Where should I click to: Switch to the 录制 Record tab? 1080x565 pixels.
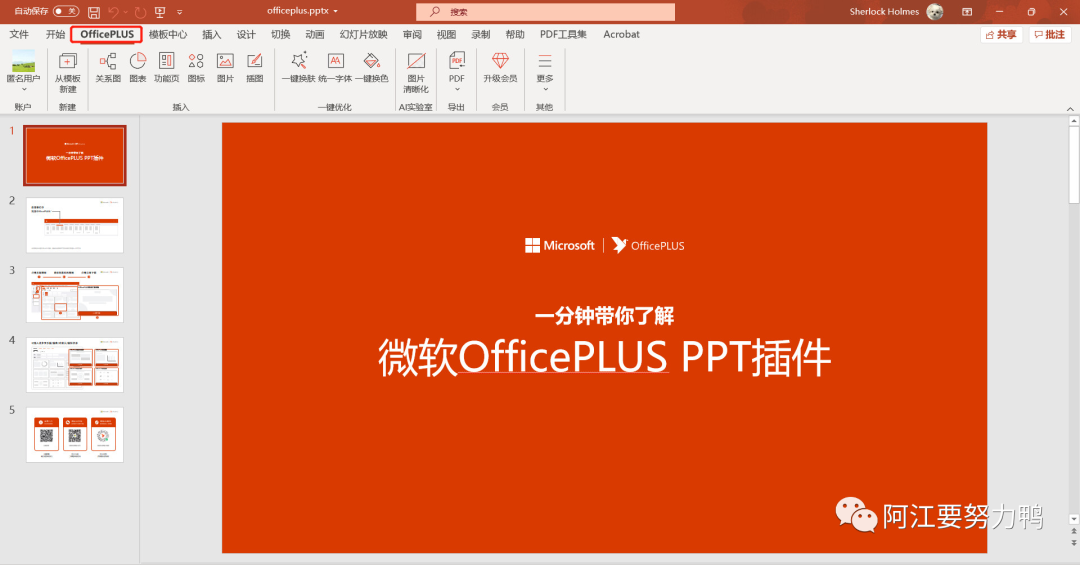481,34
